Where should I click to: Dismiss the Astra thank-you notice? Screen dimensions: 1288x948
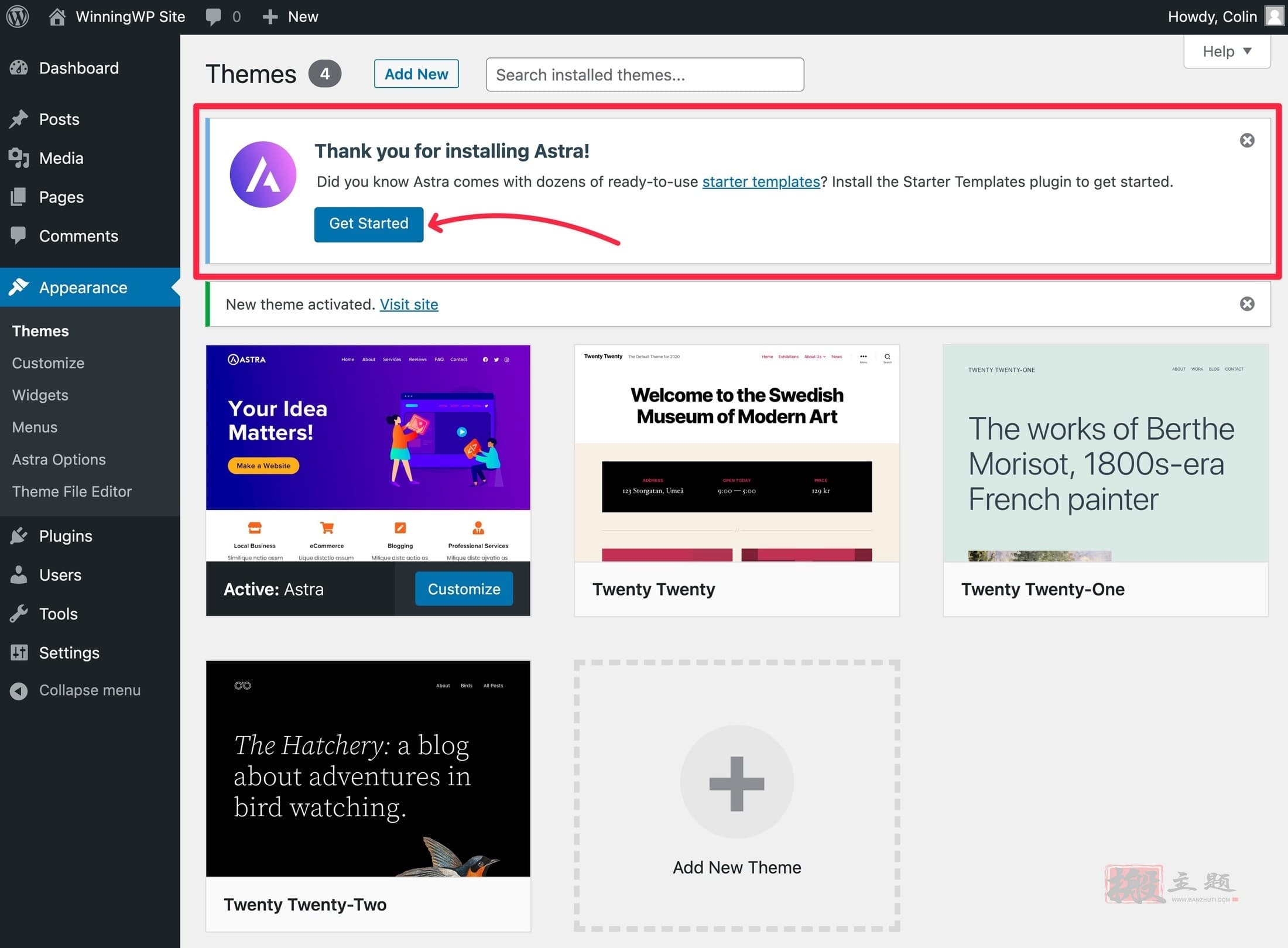pyautogui.click(x=1247, y=140)
